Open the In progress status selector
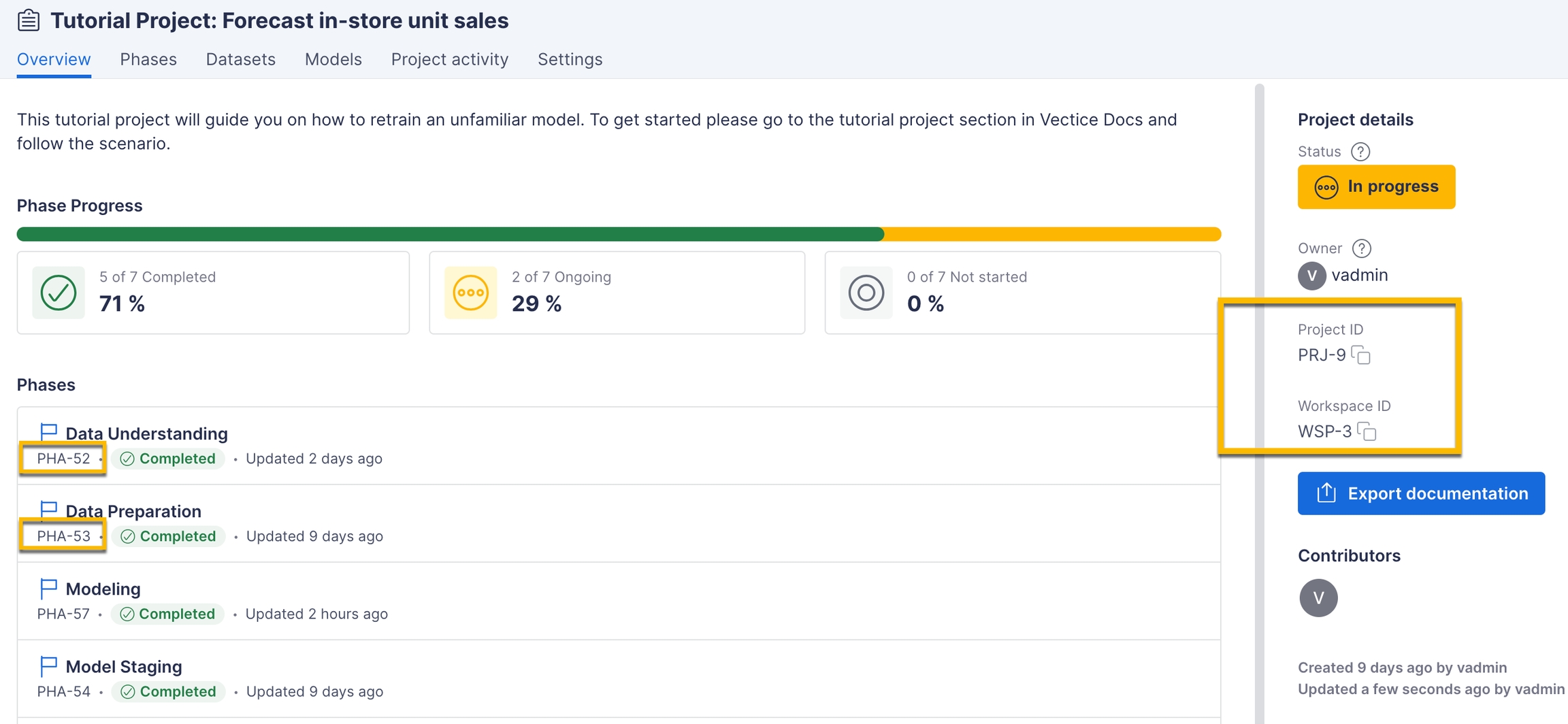Screen dimensions: 1568x724 [x=1376, y=186]
